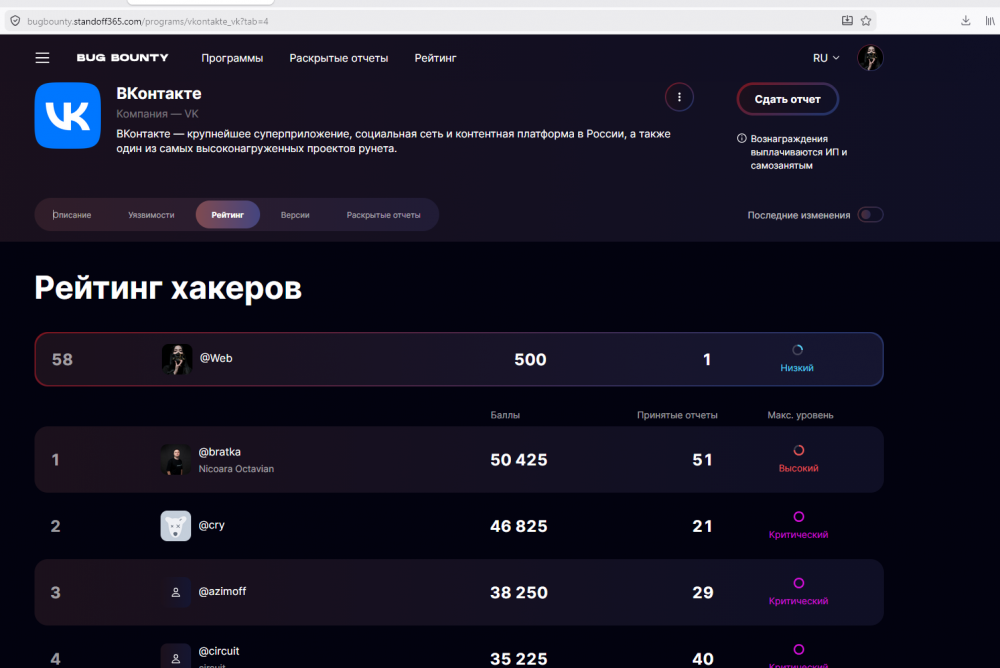The height and width of the screenshot is (668, 1000).
Task: Click @Web user avatar
Action: (x=177, y=359)
